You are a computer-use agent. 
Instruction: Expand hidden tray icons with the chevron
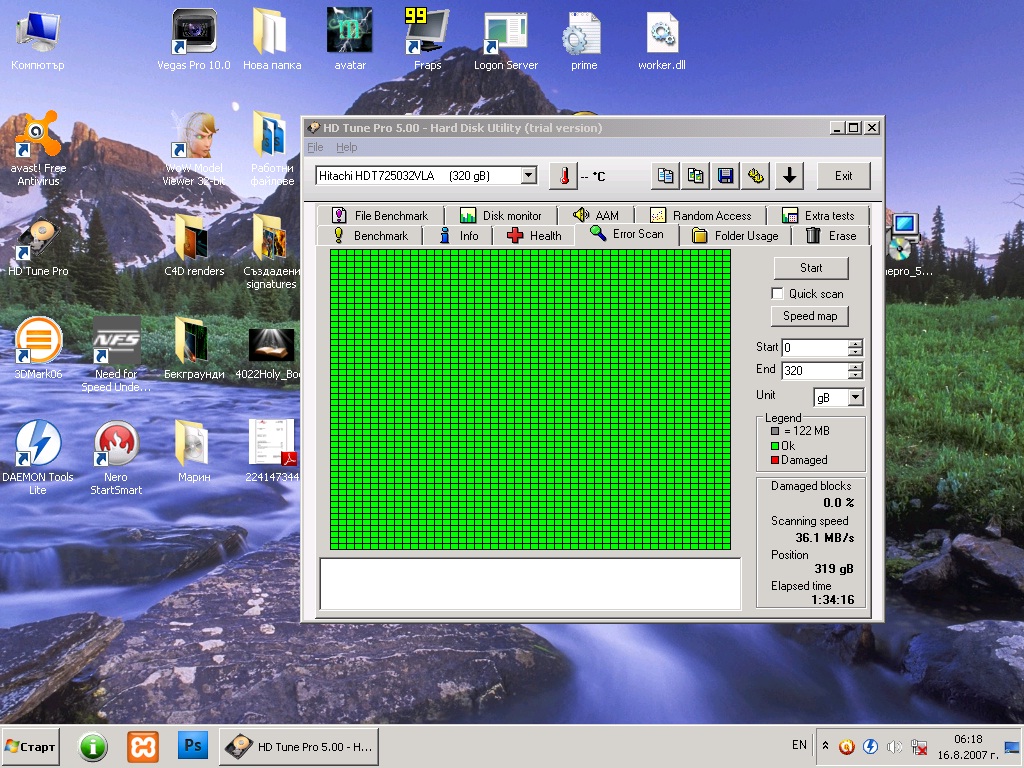825,746
